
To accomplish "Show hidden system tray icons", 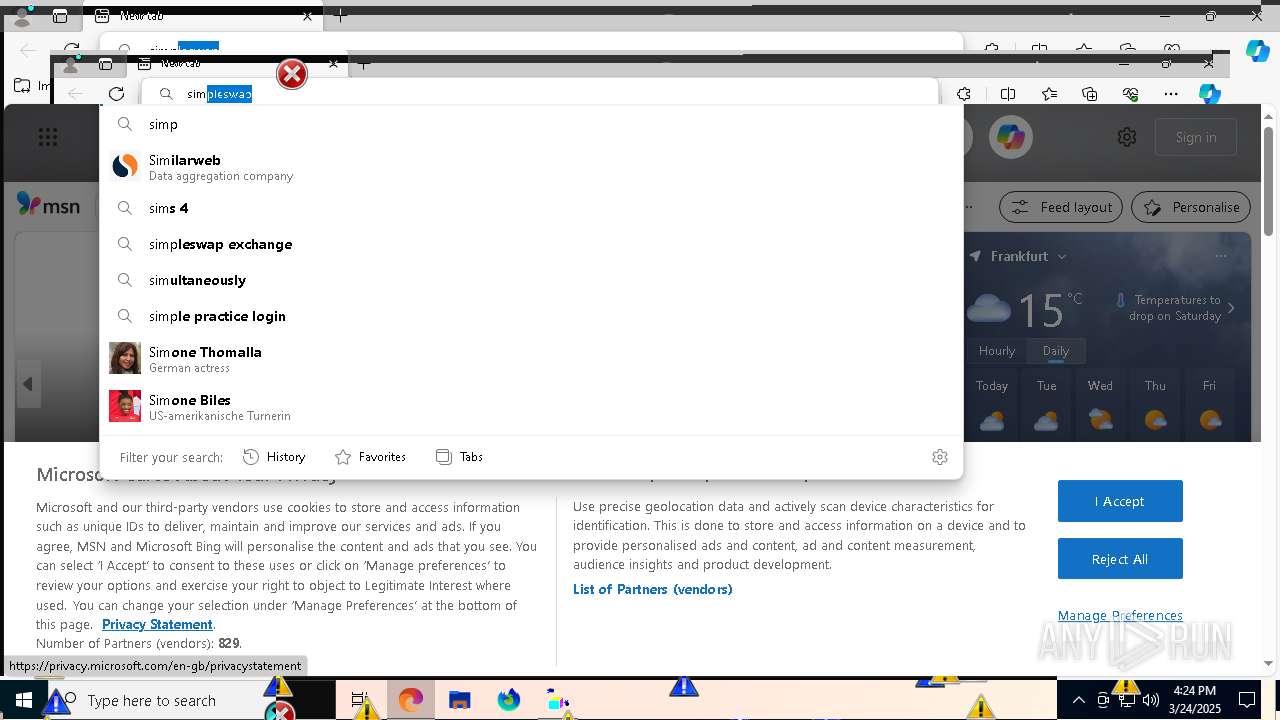I will 1078,700.
